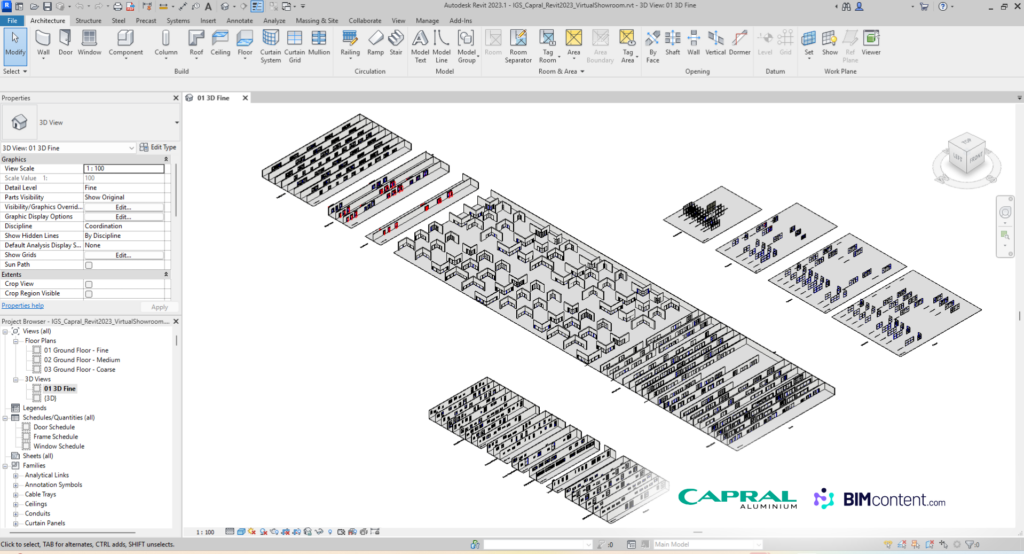Select the Room Separator tool
This screenshot has height=554, width=1024.
518,46
